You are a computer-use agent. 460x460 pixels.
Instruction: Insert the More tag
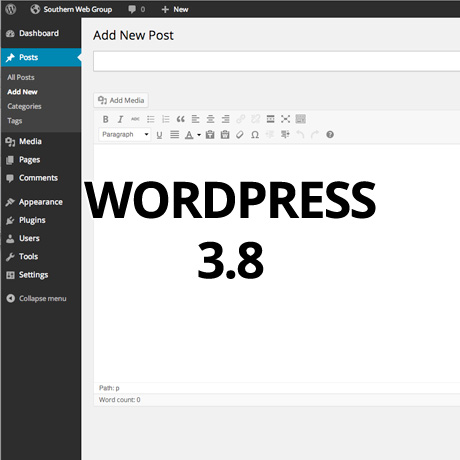pyautogui.click(x=270, y=119)
